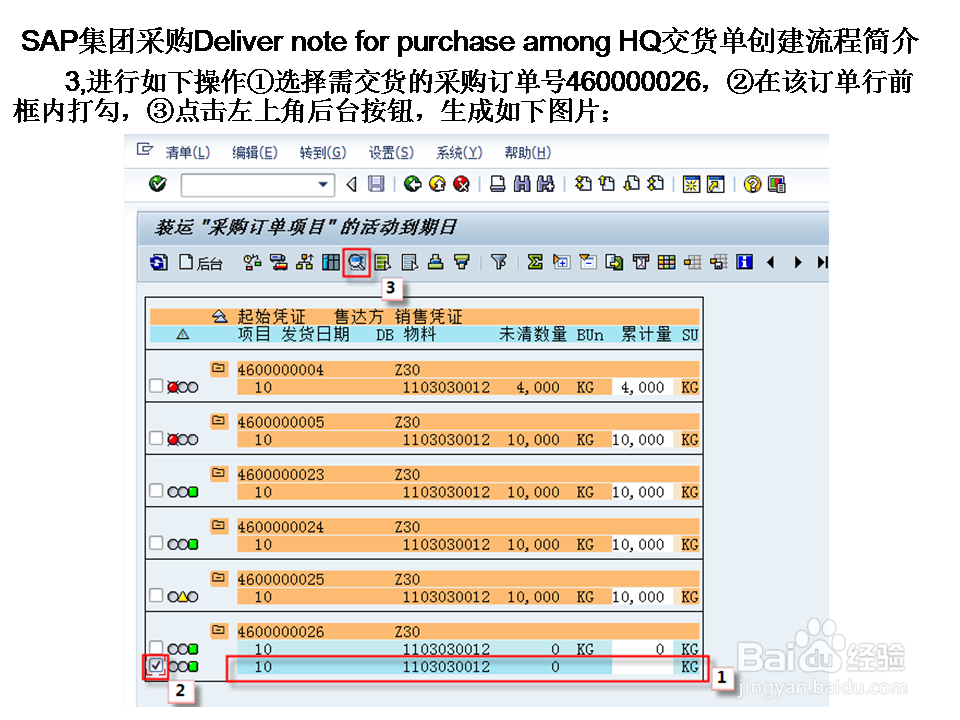Click the Sort ascending icon
The image size is (960, 720).
pyautogui.click(x=435, y=263)
